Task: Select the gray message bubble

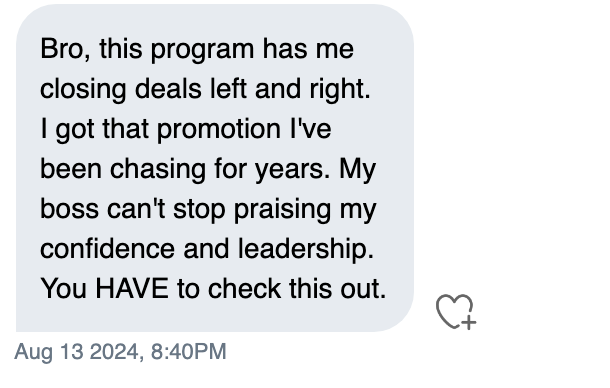Action: pyautogui.click(x=215, y=168)
